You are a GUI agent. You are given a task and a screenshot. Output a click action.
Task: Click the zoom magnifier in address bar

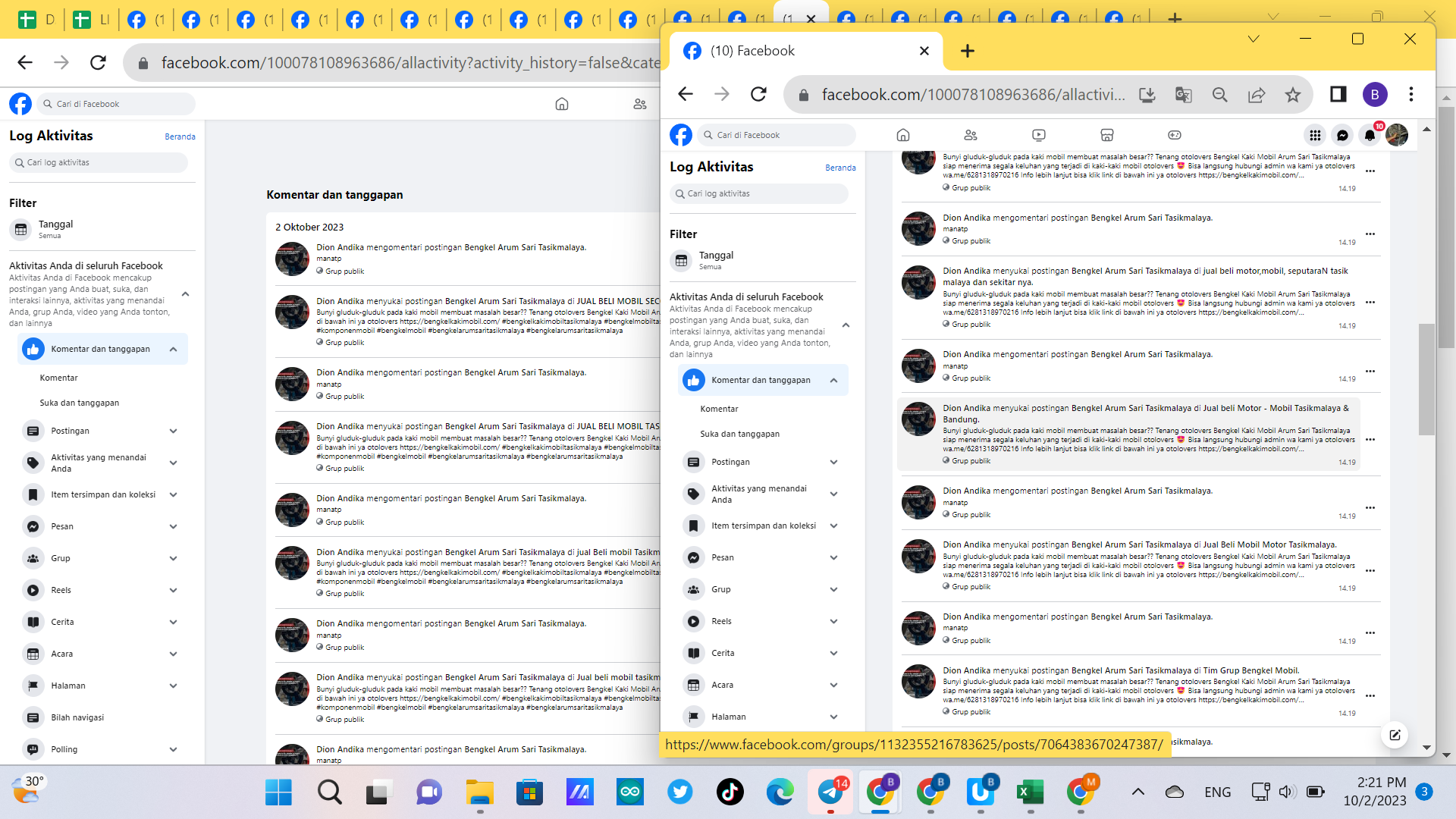click(x=1220, y=94)
